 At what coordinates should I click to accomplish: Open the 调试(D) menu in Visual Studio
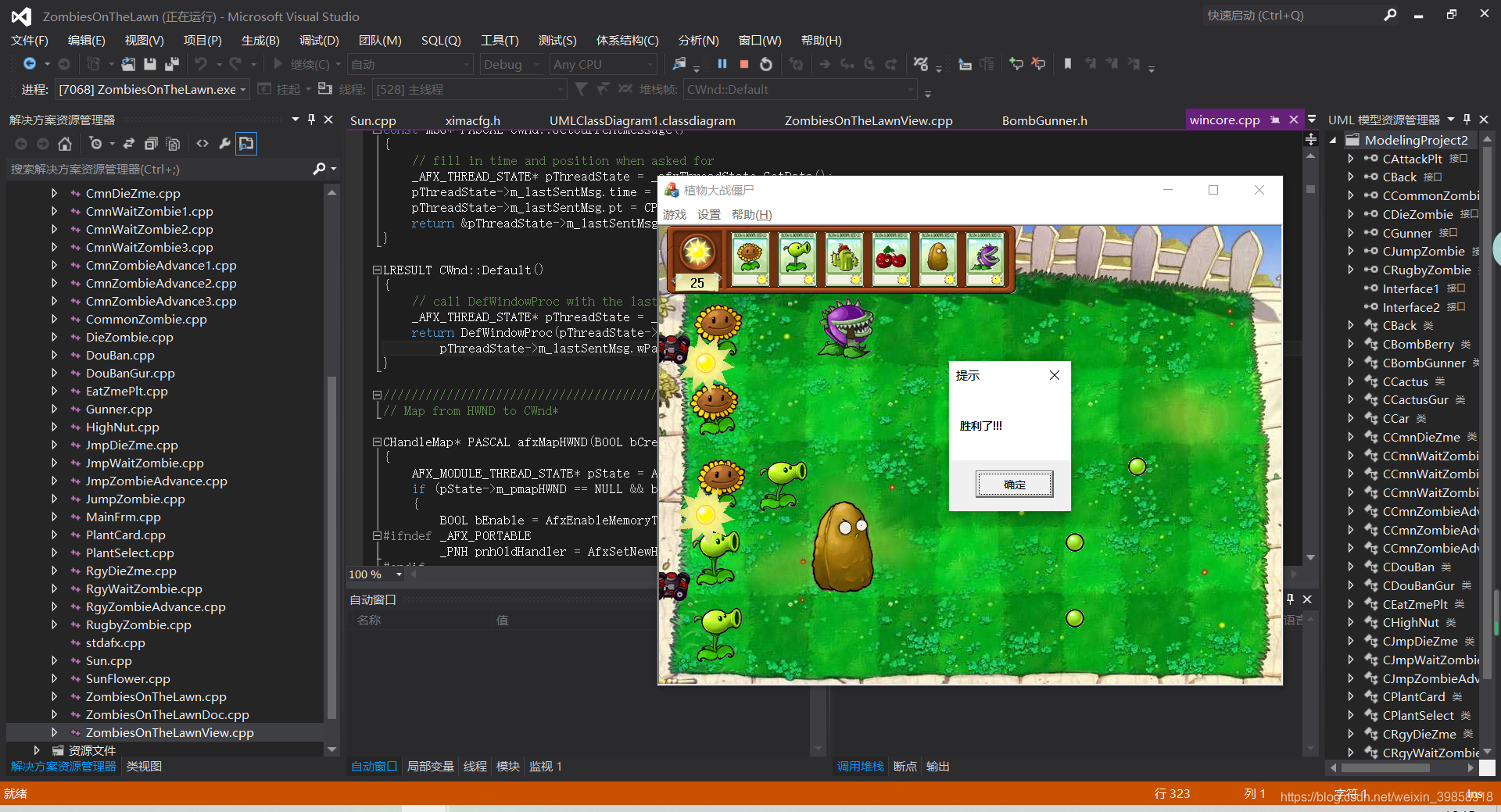pos(319,40)
